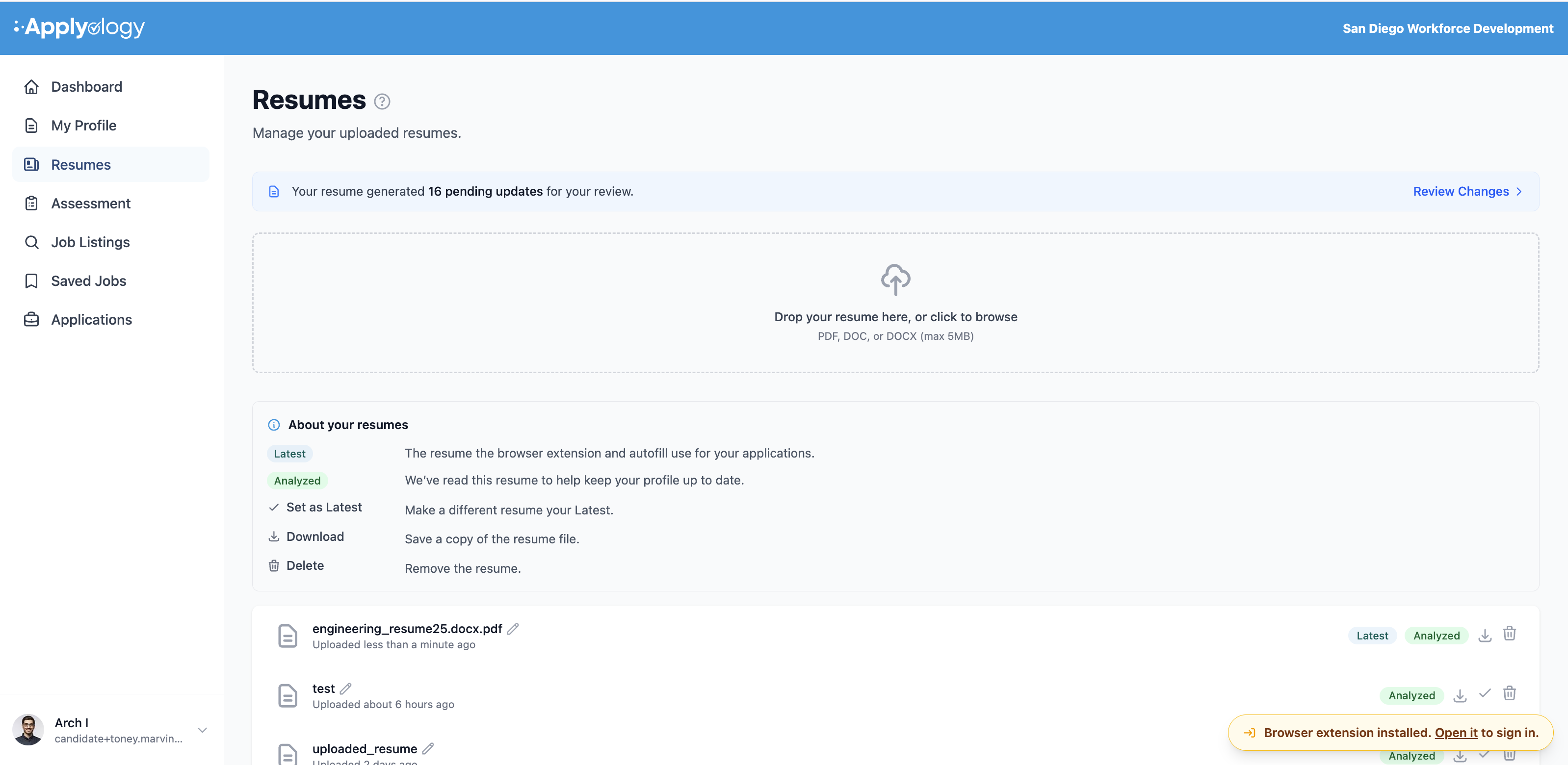Click the cloud upload icon

point(895,280)
